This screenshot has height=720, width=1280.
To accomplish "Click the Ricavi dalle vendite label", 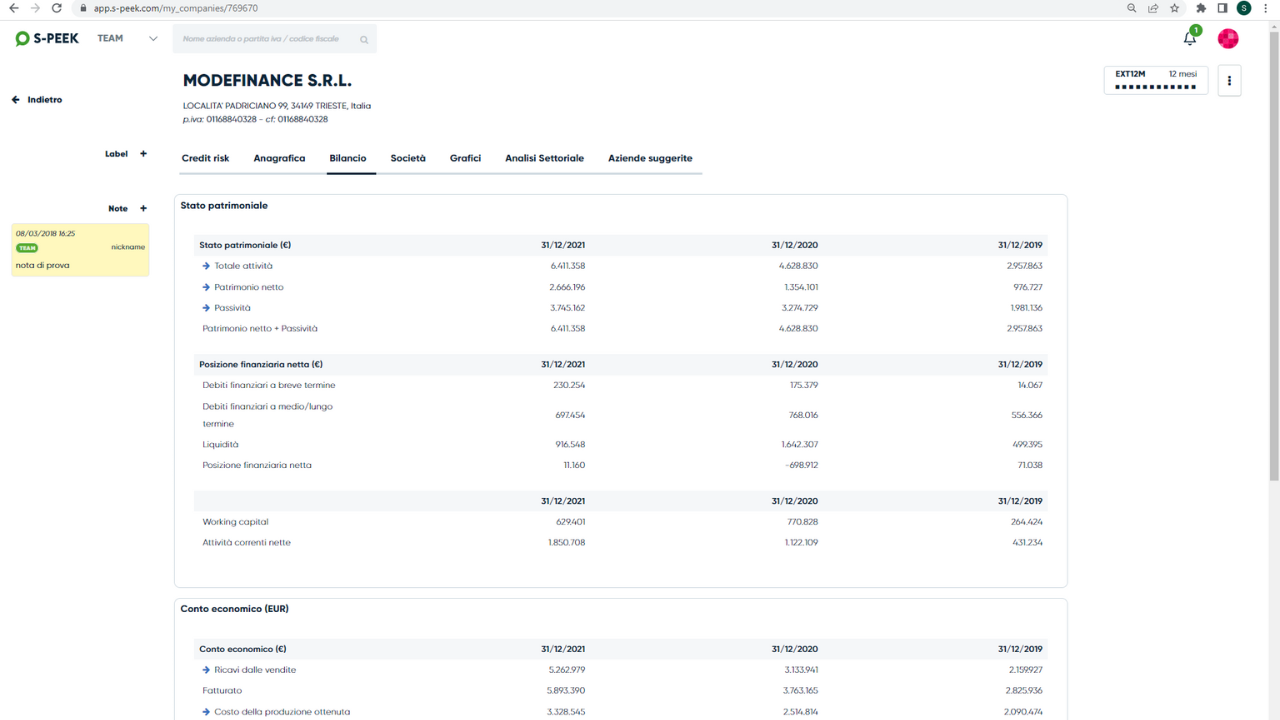I will coord(255,670).
